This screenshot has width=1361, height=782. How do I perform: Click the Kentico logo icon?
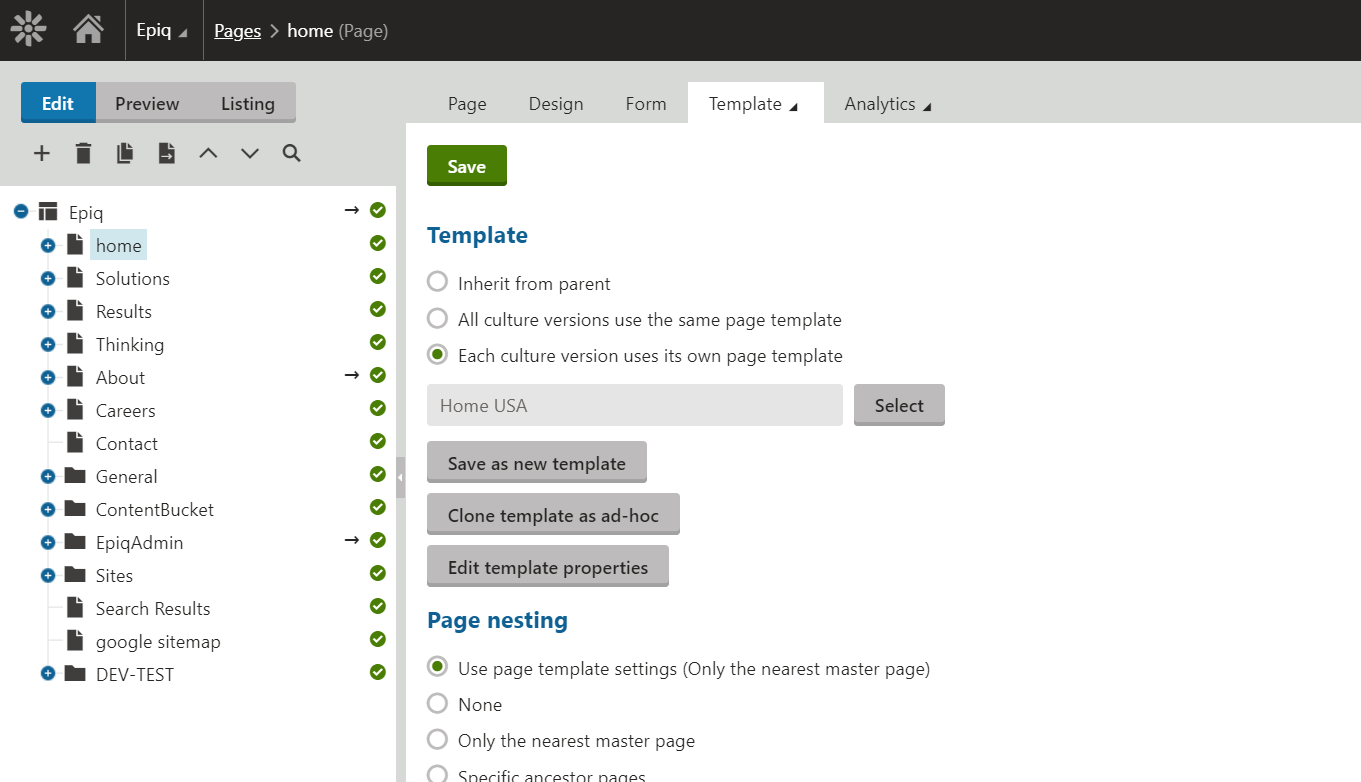(x=29, y=30)
